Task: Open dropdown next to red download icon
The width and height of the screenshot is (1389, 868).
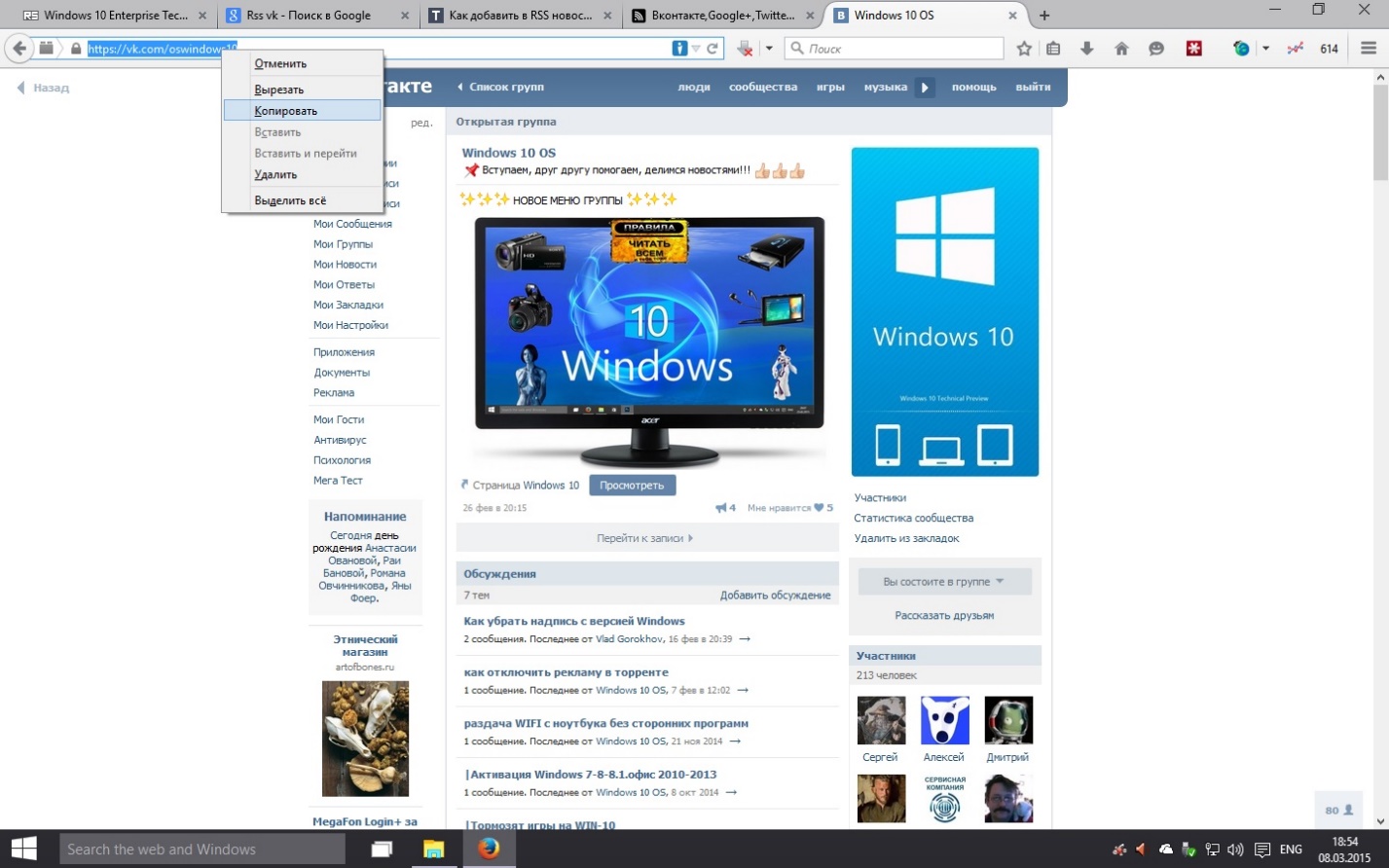Action: 769,49
